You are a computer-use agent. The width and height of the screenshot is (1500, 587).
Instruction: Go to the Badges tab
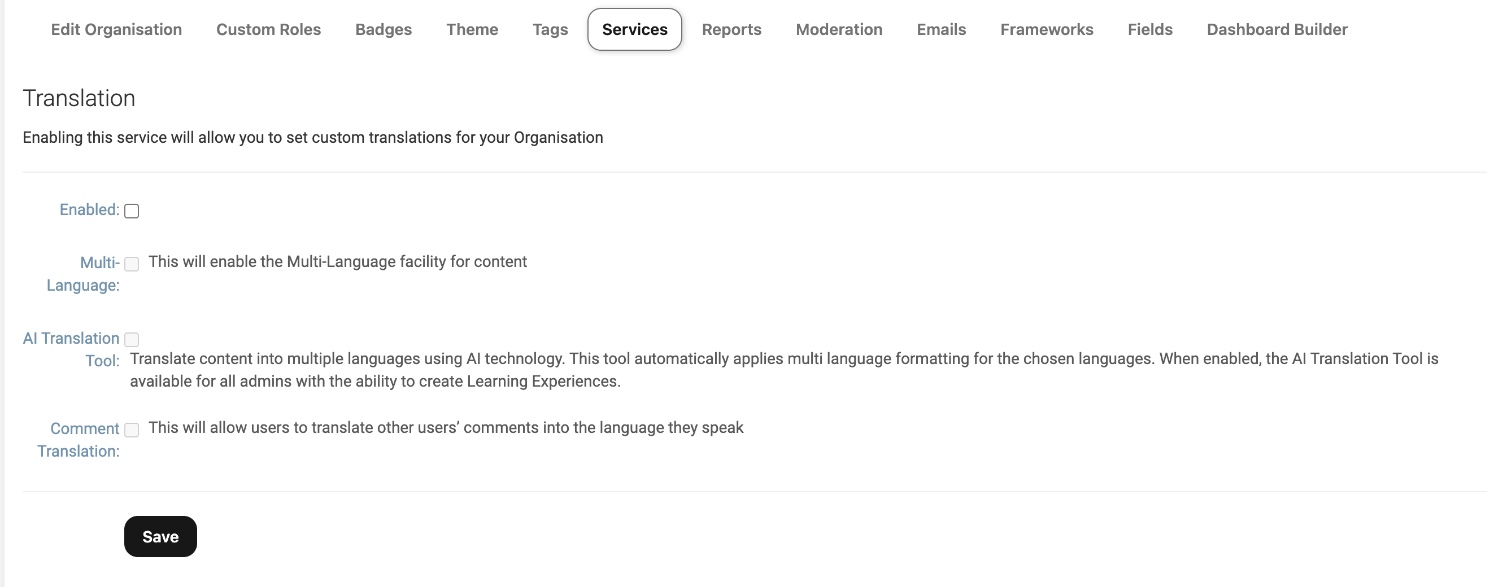pos(383,29)
